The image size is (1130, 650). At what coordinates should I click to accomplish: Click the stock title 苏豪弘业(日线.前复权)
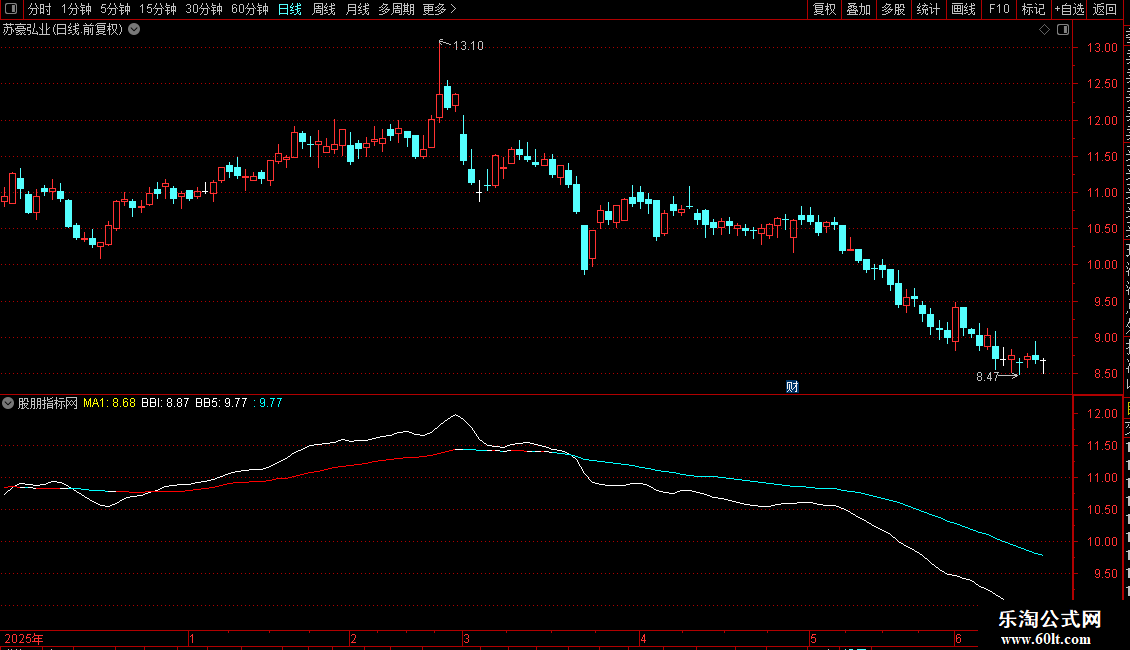[x=63, y=30]
